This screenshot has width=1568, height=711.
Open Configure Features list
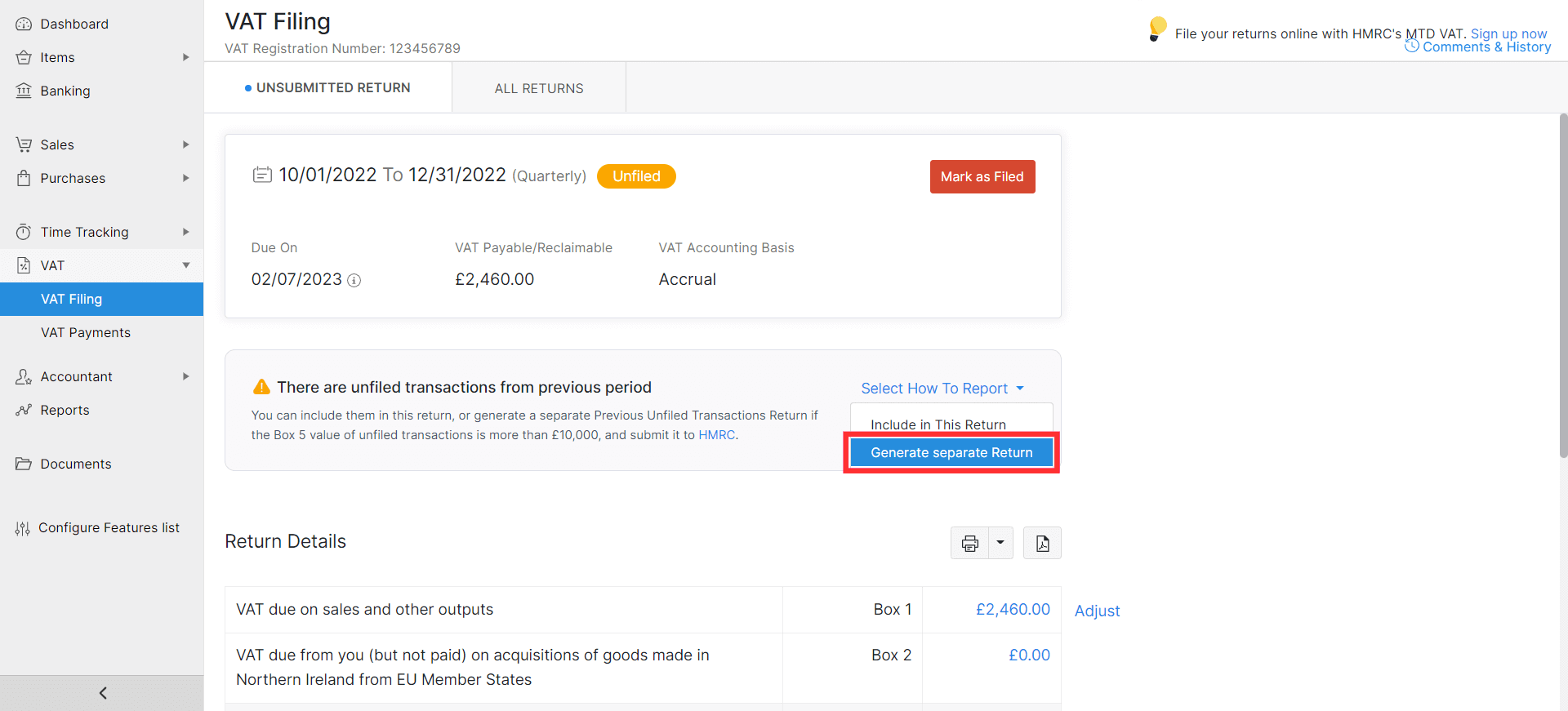(x=109, y=527)
